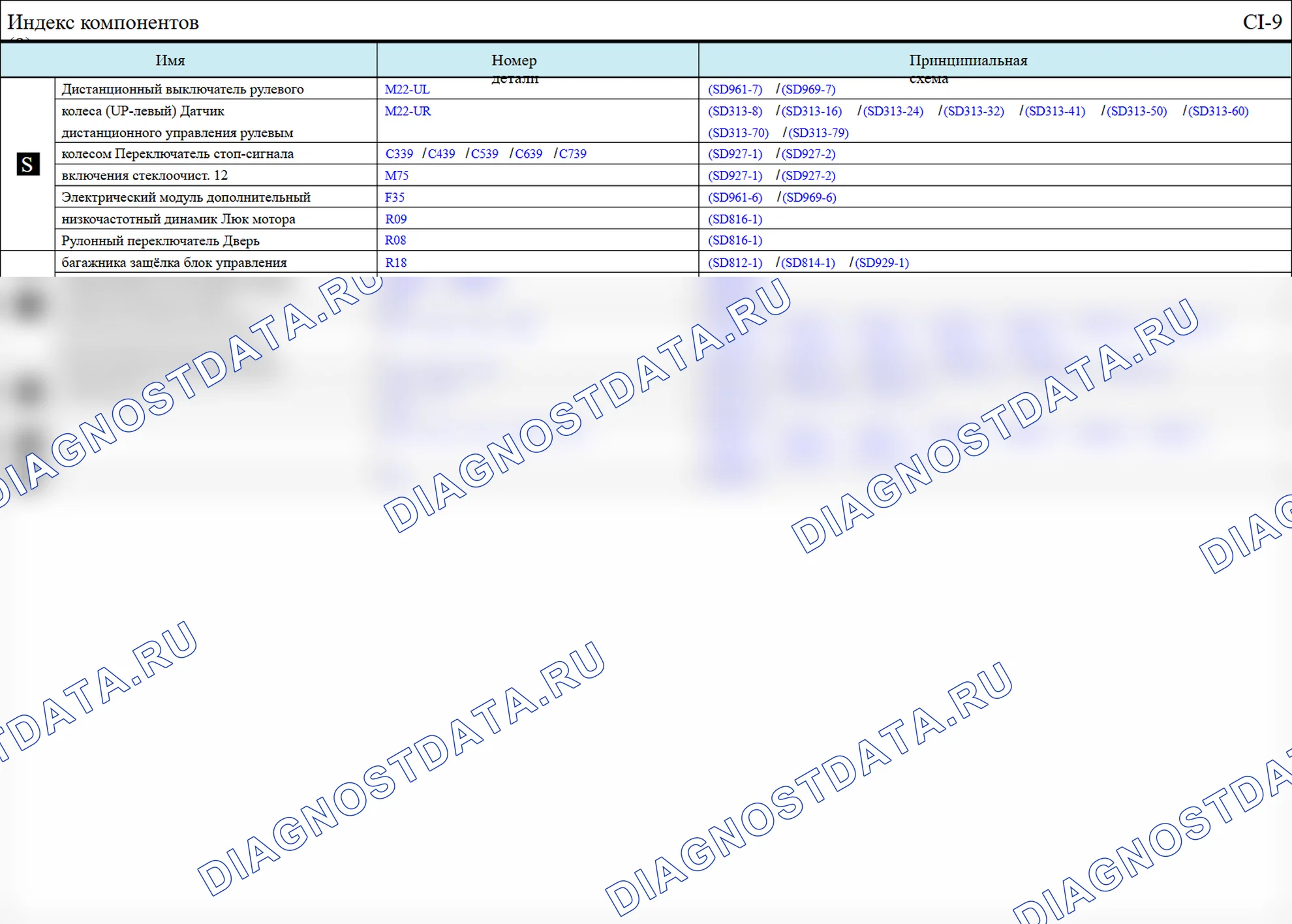
Task: Click the 'Индекс компонентов' page title
Action: click(103, 22)
